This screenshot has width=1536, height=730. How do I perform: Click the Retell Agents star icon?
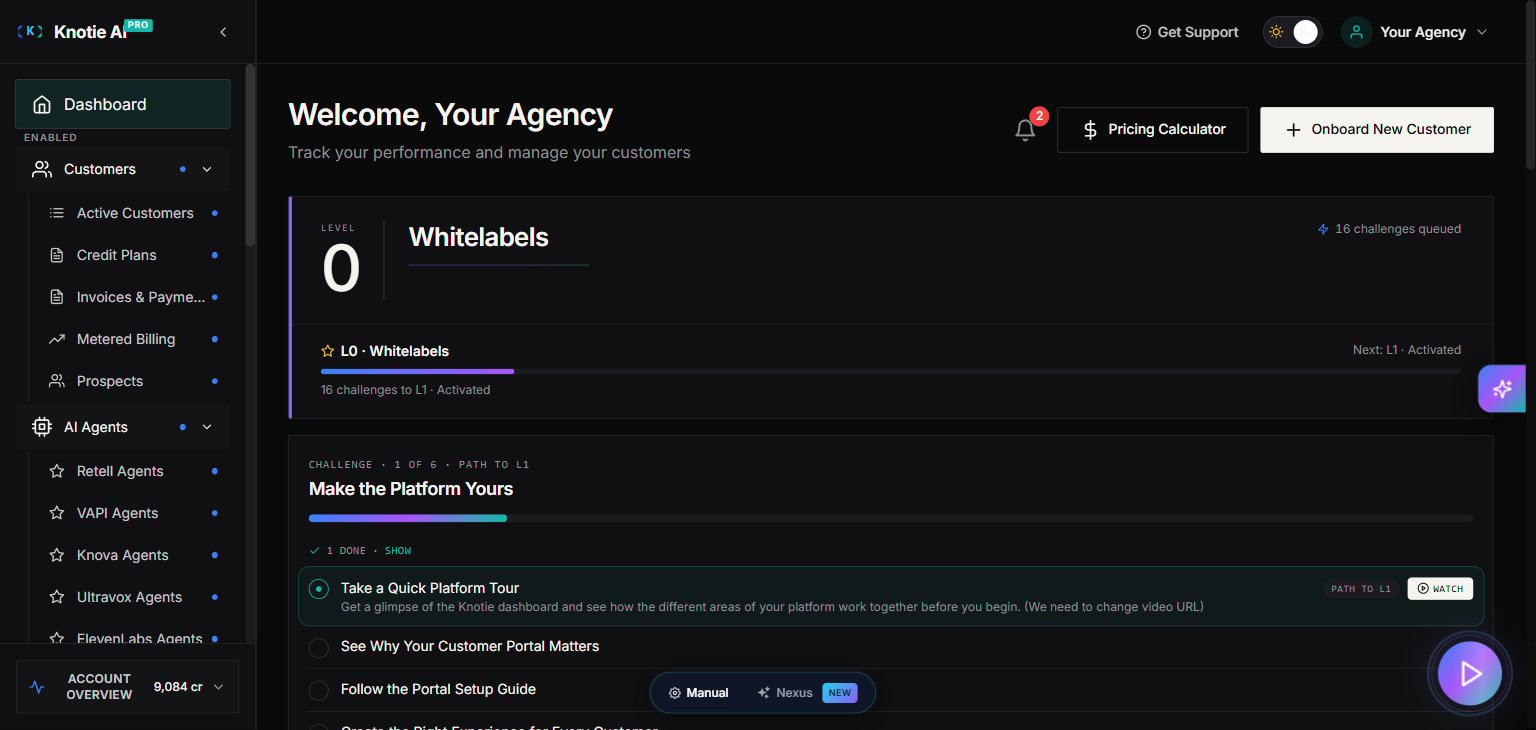57,471
